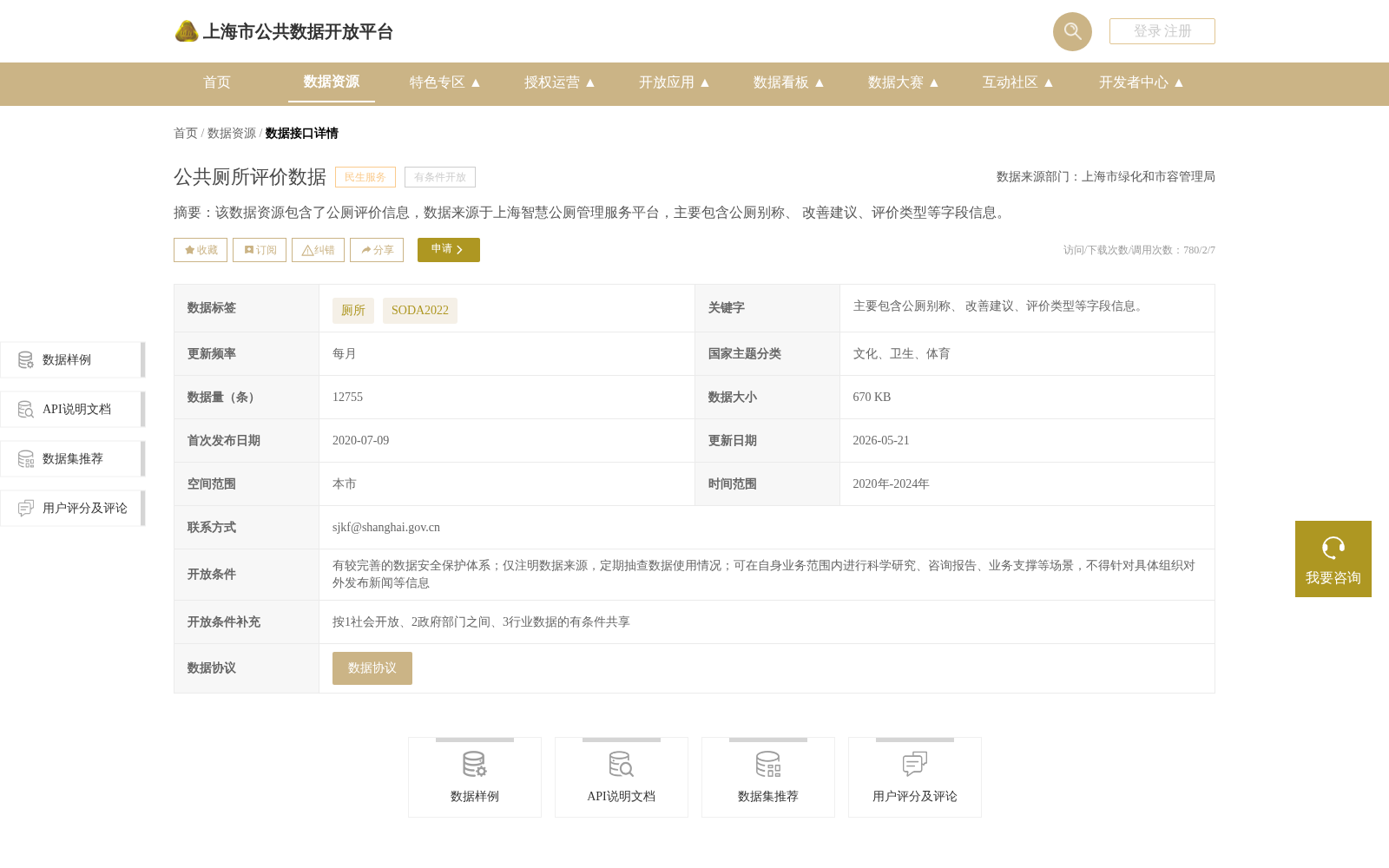The image size is (1389, 868).
Task: Open 用户评分及评论 in the left sidebar
Action: pos(72,509)
